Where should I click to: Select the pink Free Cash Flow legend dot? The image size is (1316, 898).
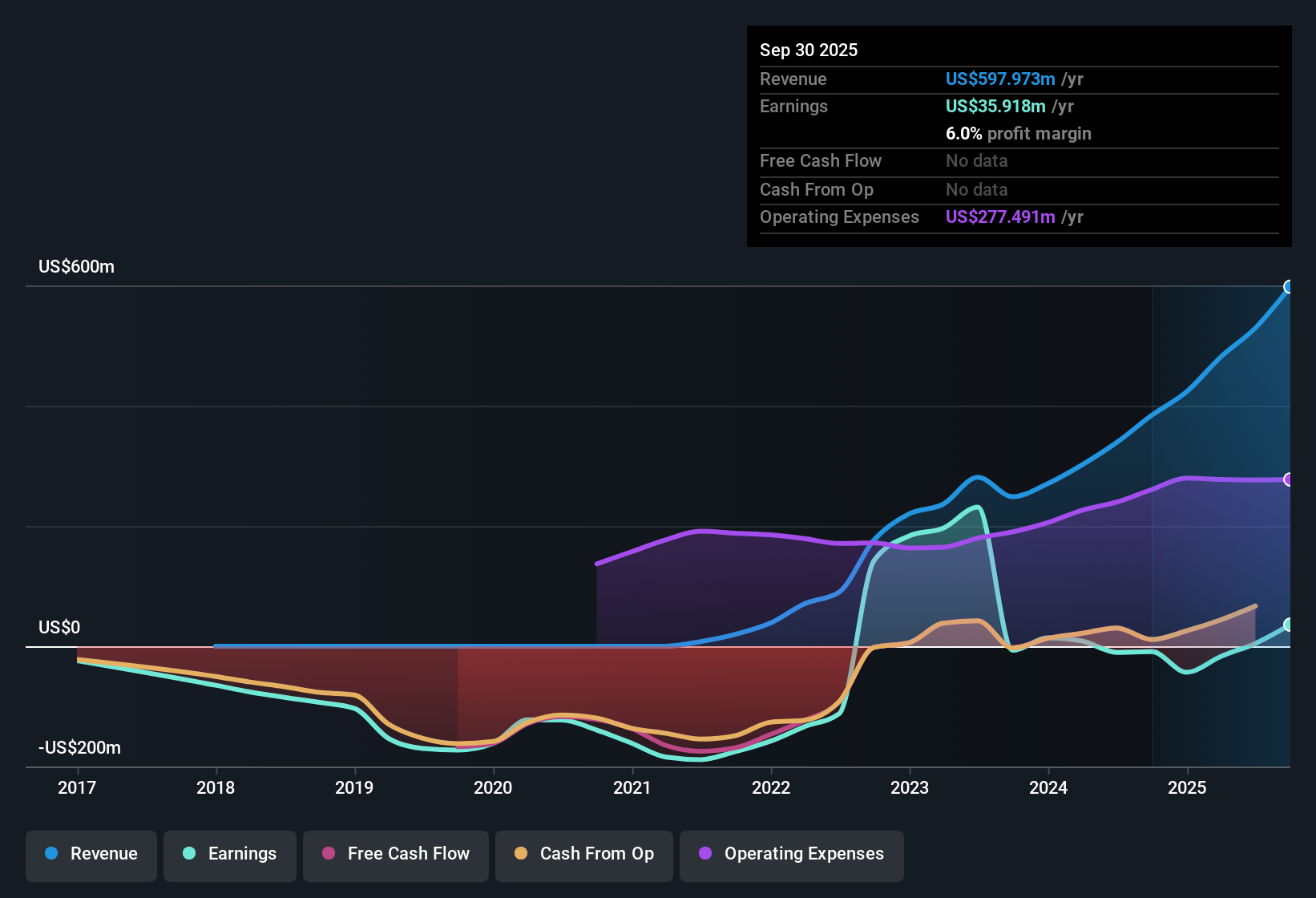[329, 854]
